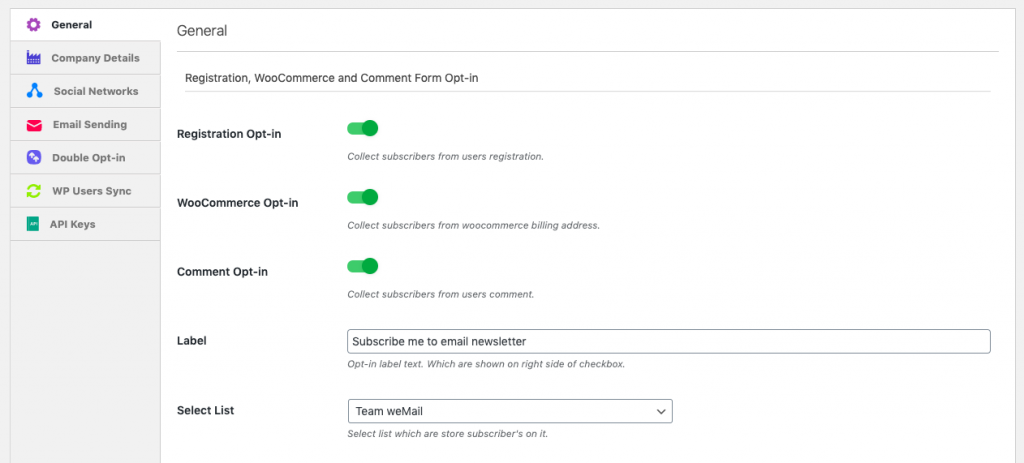Click the red Email Sending envelope icon
1024x463 pixels.
click(34, 125)
